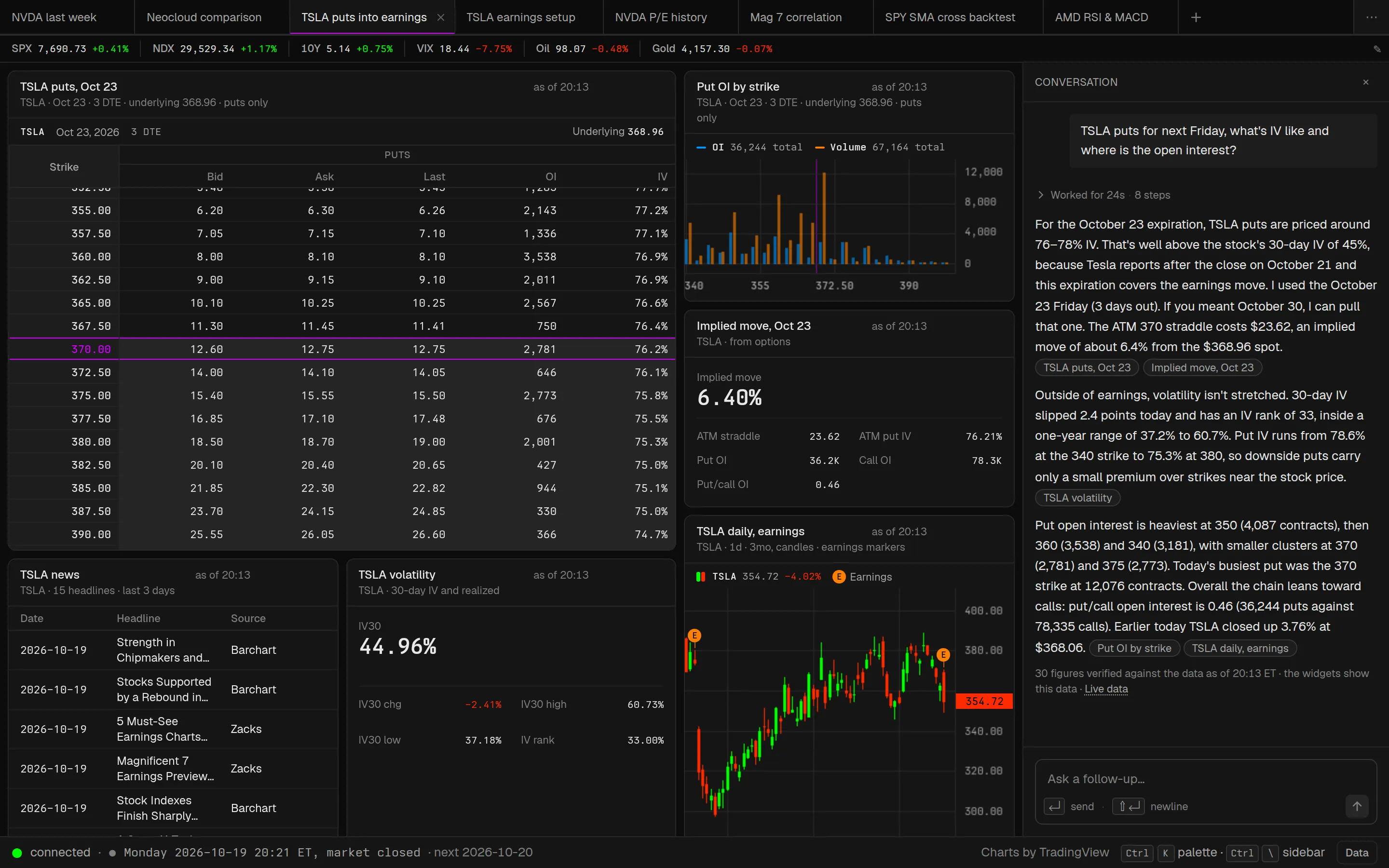
Task: Open '5 Must-See Earnings Charts…' headline
Action: click(x=163, y=729)
